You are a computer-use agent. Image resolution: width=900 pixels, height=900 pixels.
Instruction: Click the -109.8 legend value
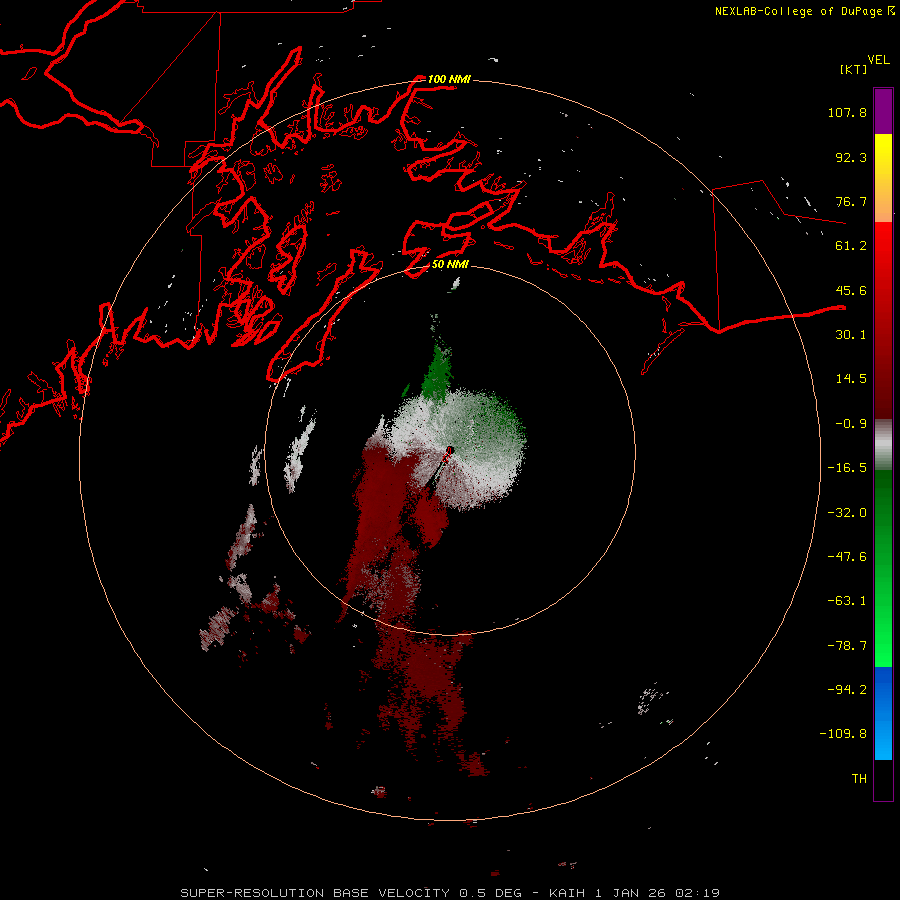click(843, 734)
